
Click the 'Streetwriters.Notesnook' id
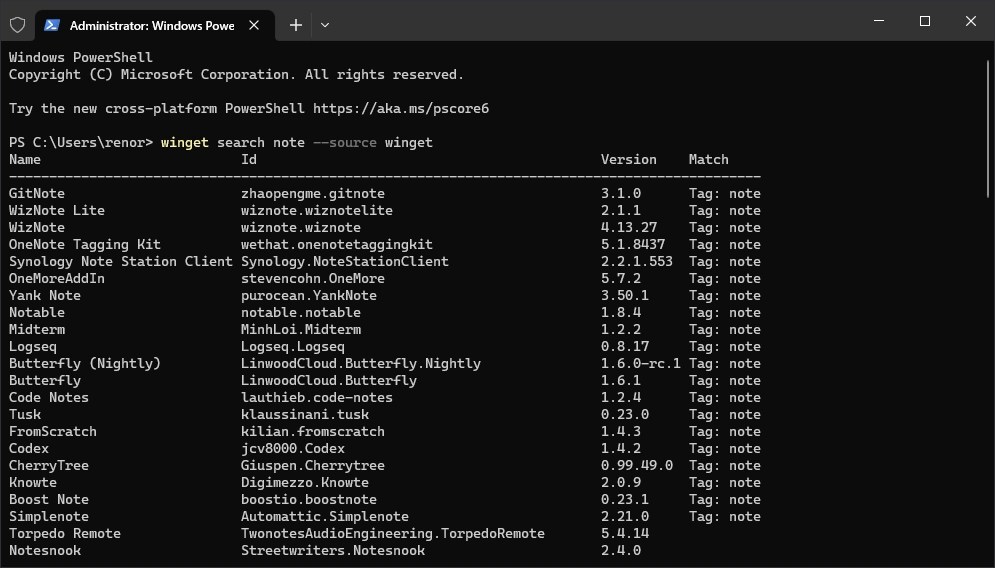coord(333,551)
